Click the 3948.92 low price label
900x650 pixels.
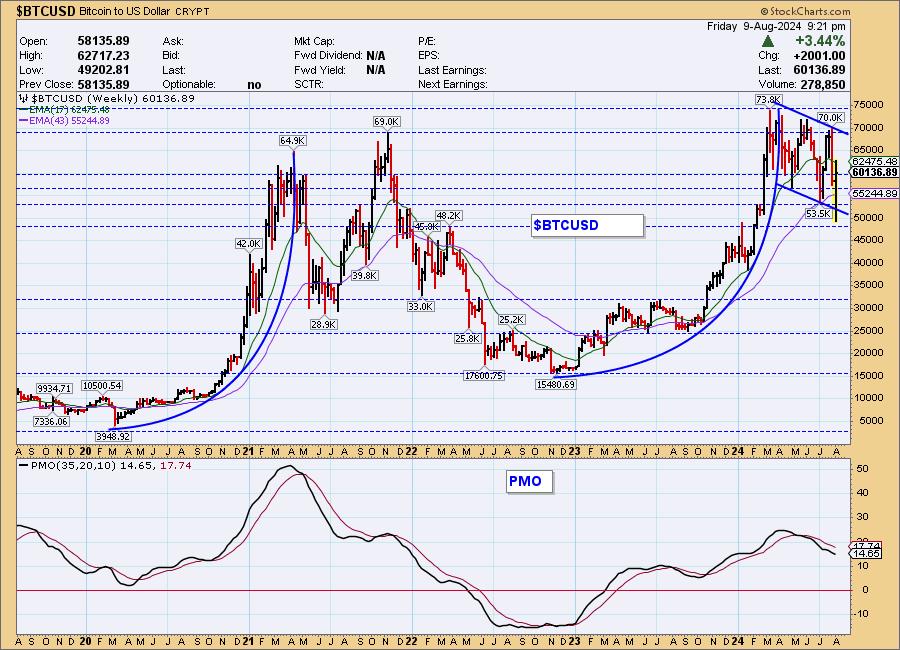pos(113,436)
